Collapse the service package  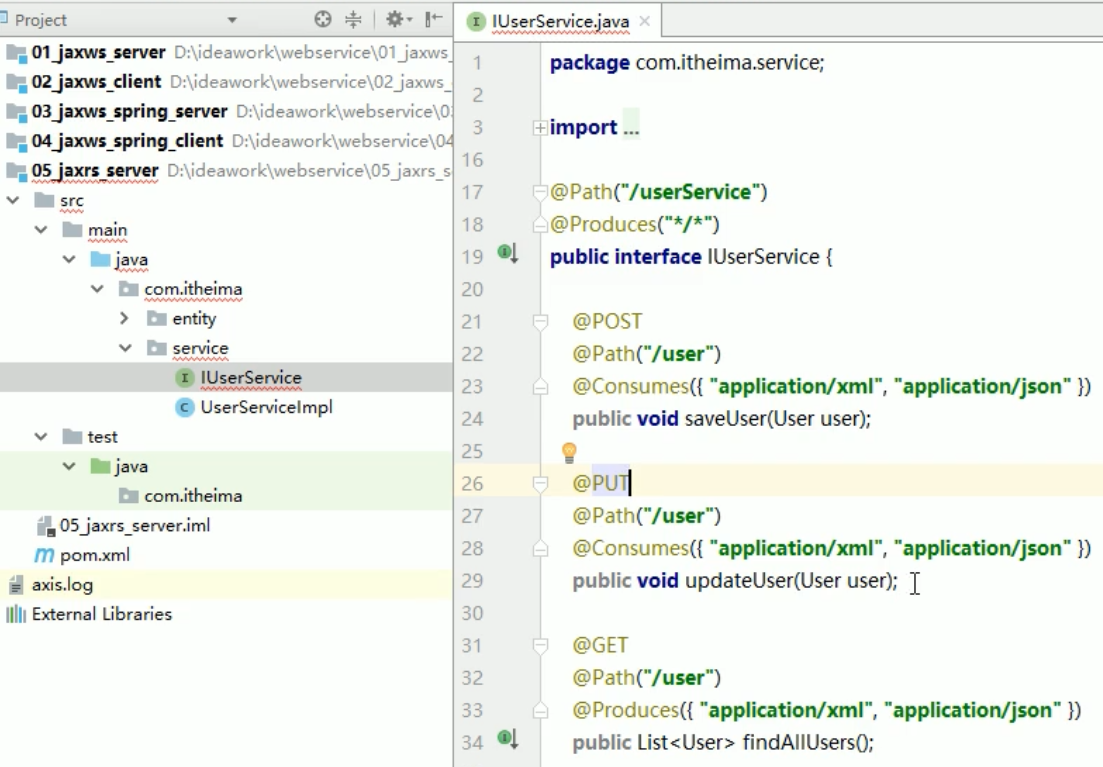(126, 348)
